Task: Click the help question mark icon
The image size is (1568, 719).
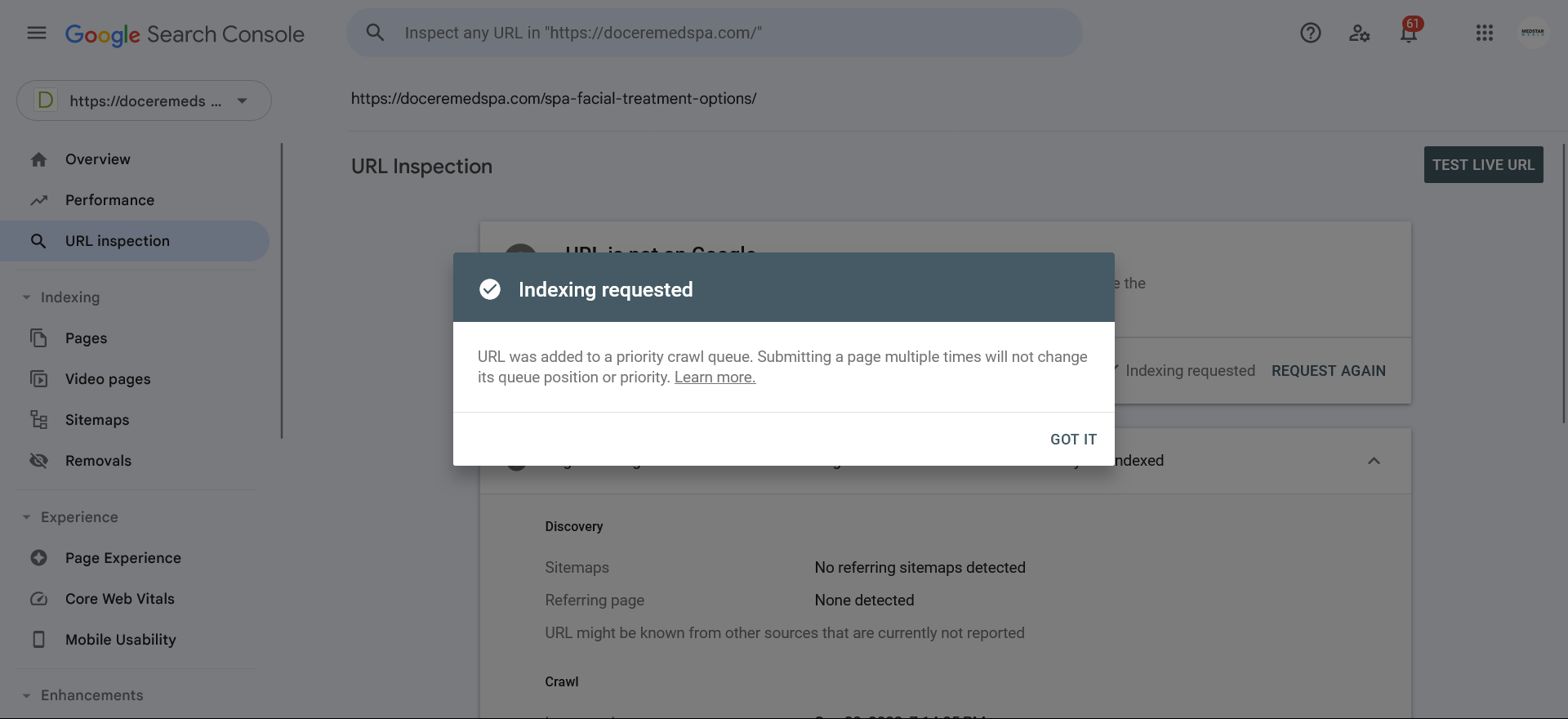Action: (x=1311, y=33)
